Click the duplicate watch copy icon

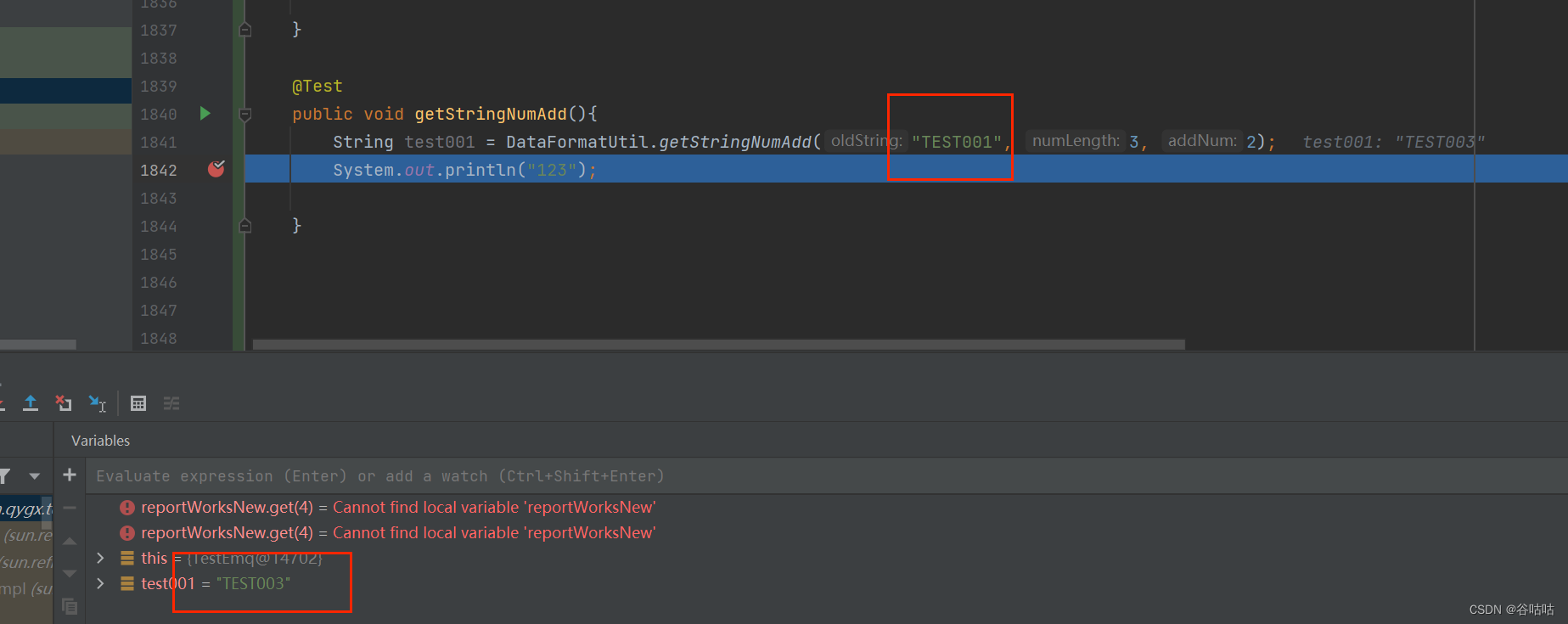(x=70, y=606)
